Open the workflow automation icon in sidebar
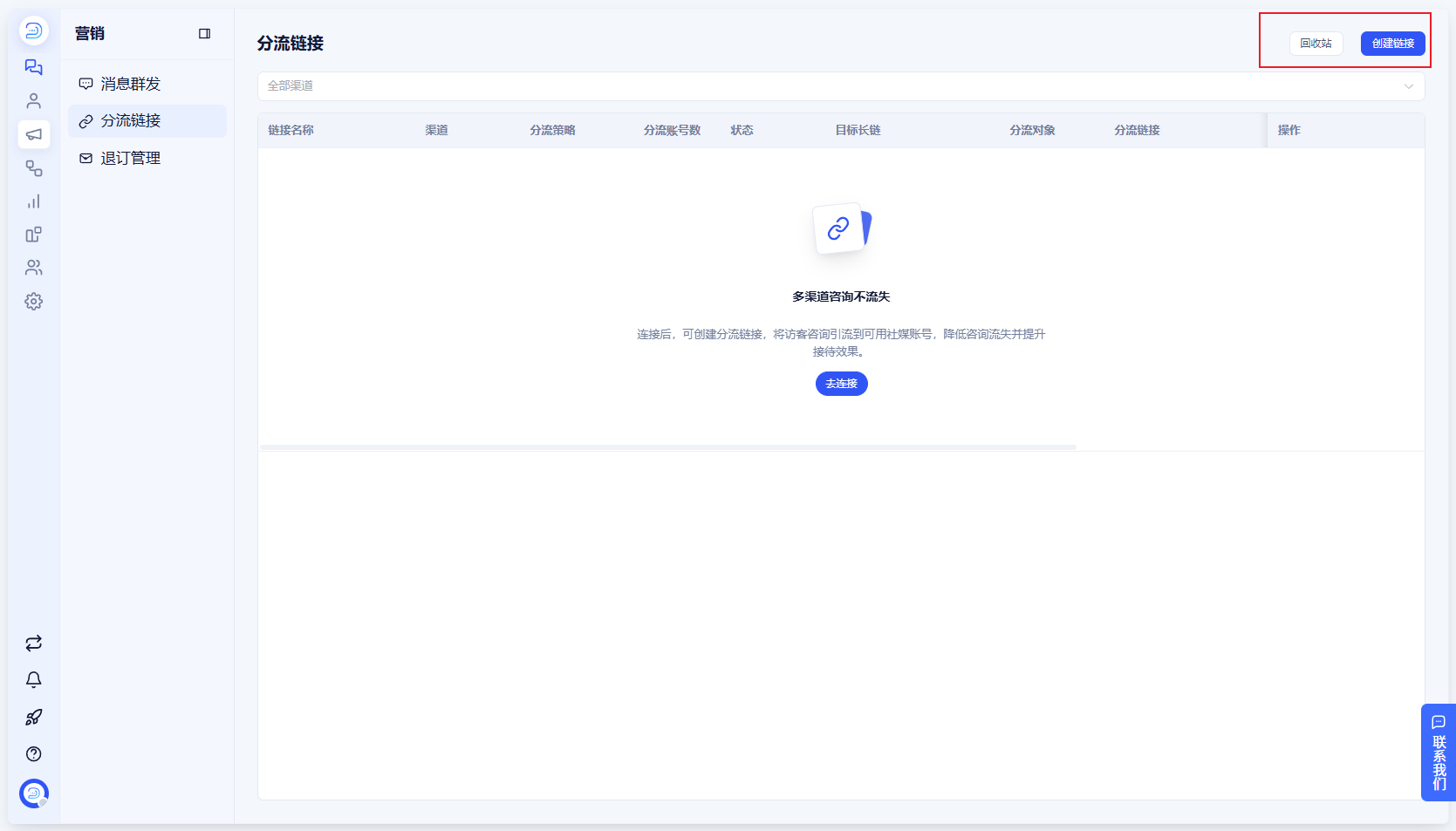The width and height of the screenshot is (1456, 831). pyautogui.click(x=33, y=167)
